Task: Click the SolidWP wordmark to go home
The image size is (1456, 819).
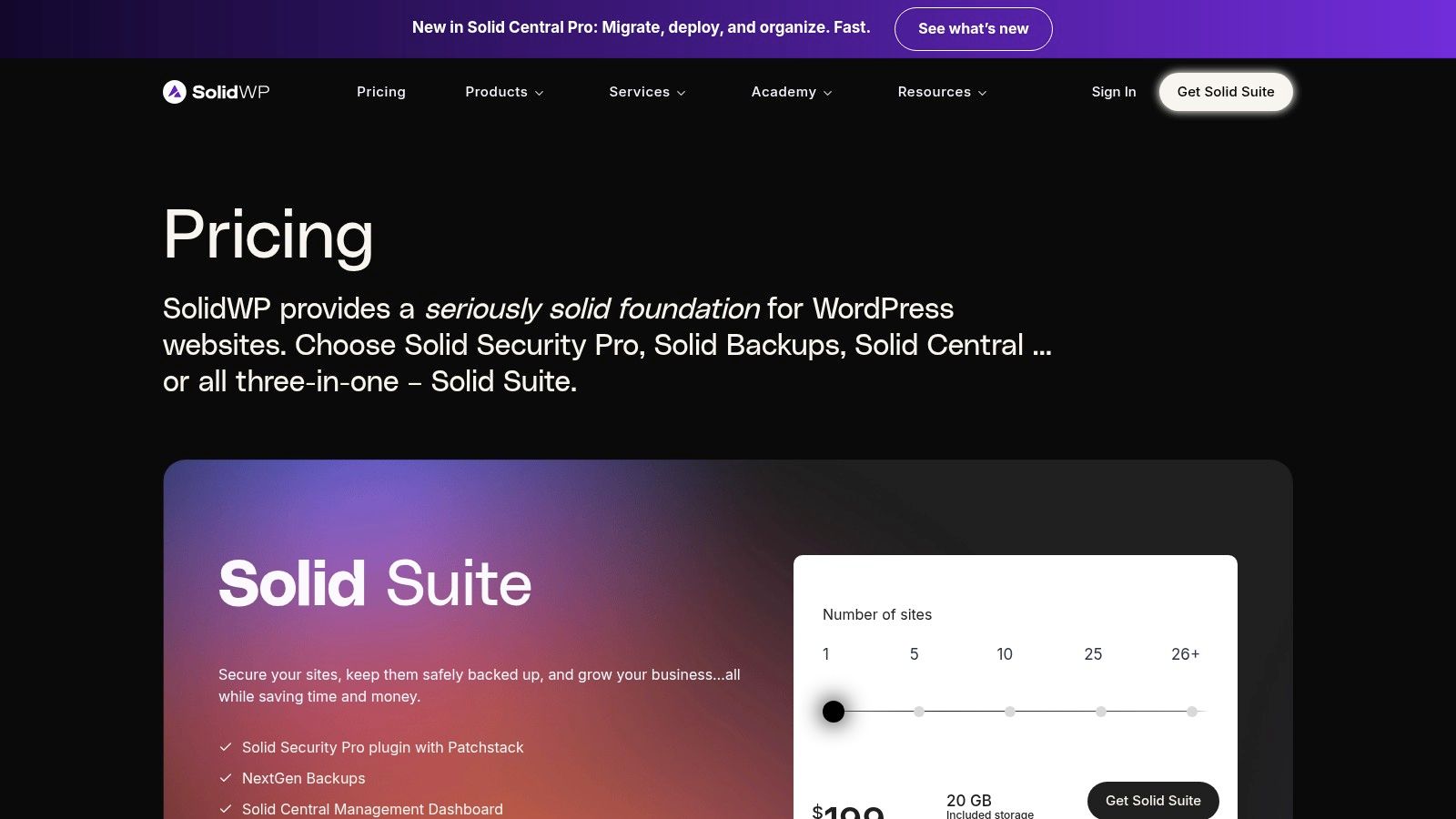Action: point(230,92)
